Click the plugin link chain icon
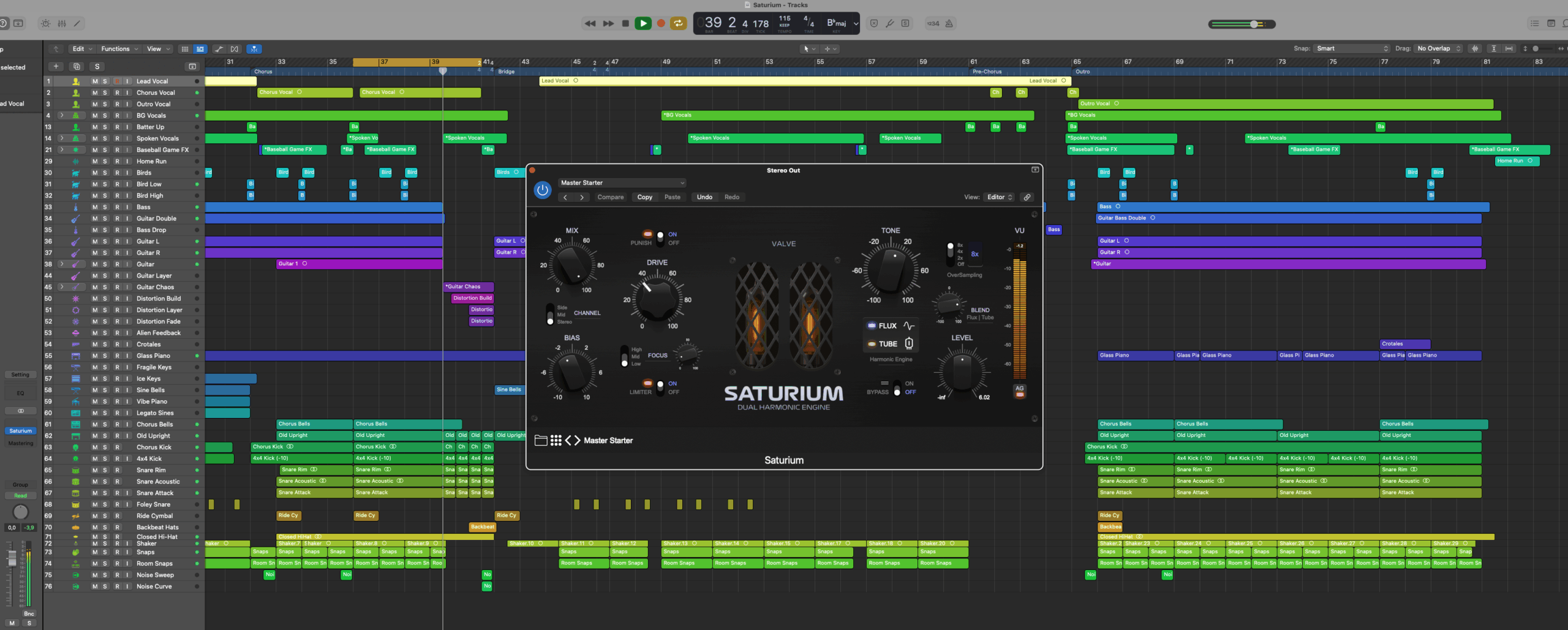Viewport: 1568px width, 630px height. [1027, 197]
